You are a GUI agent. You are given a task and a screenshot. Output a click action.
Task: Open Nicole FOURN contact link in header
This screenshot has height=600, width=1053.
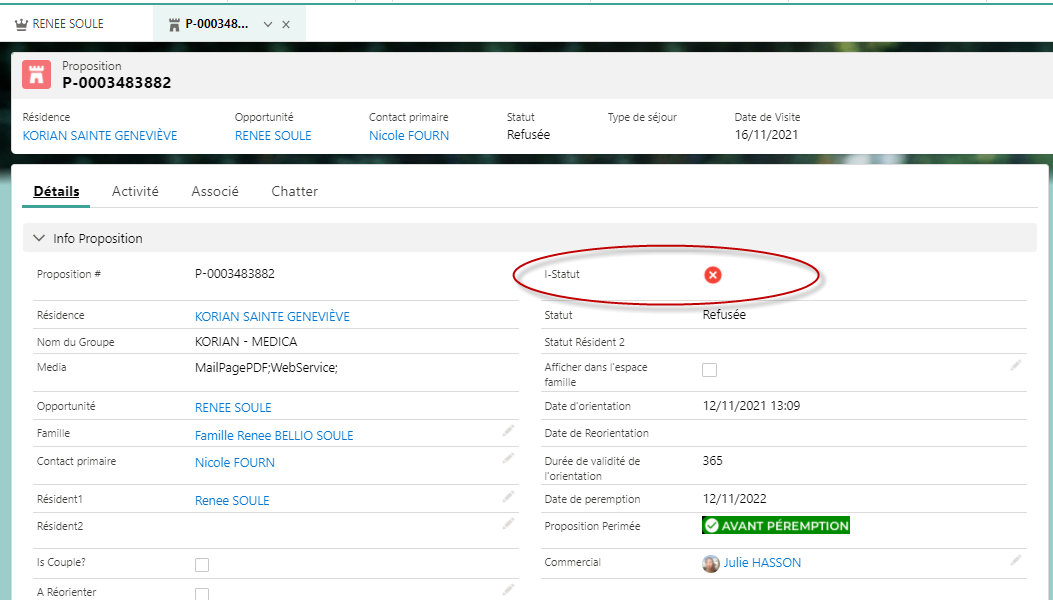click(409, 136)
